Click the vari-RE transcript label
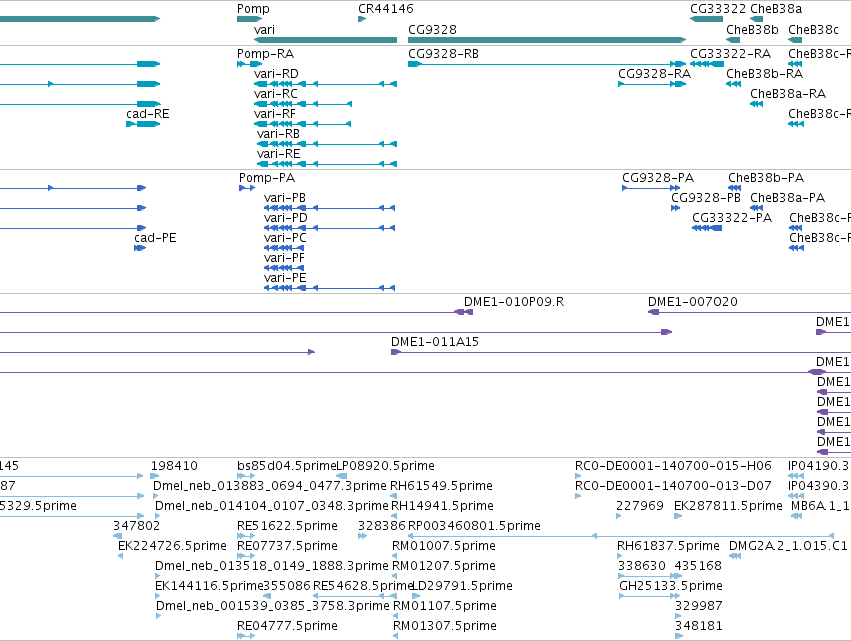The image size is (851, 641). pyautogui.click(x=278, y=154)
